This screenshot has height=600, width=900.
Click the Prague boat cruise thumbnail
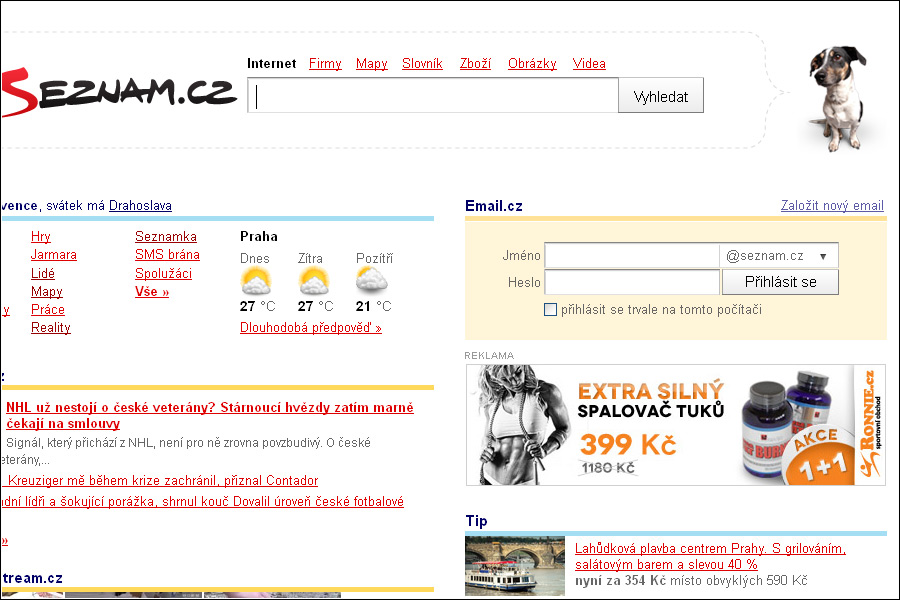pyautogui.click(x=515, y=566)
